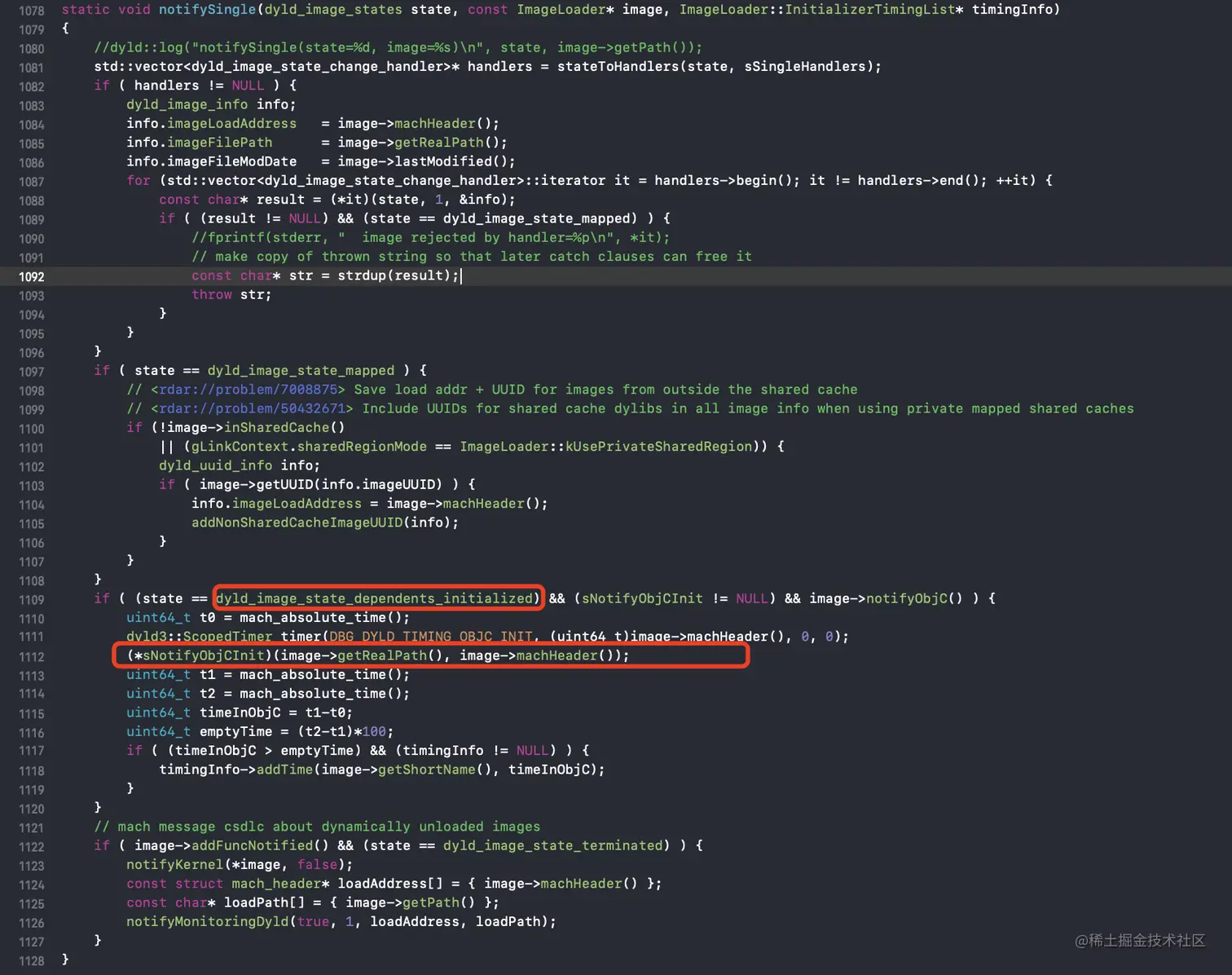Viewport: 1232px width, 975px height.
Task: Click notifyMonitoringDyld call on line 1130
Action: (207, 922)
